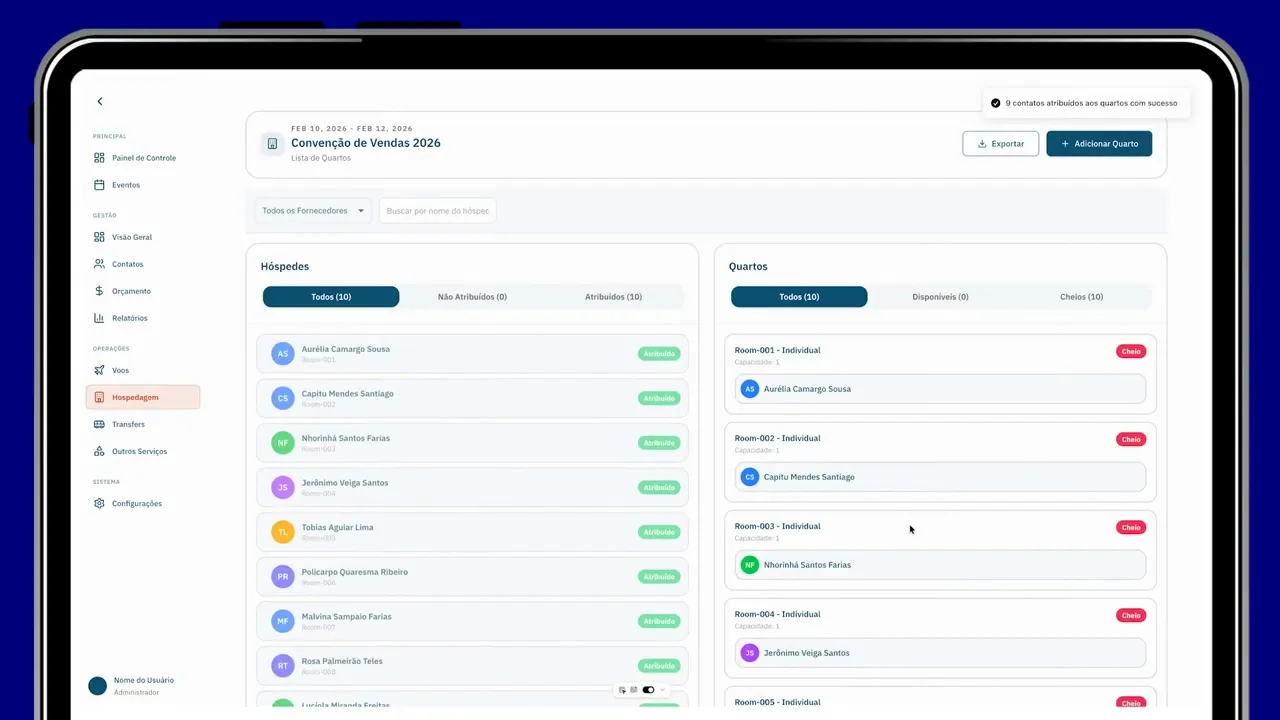Click the AS avatar in Hóspedes list

[283, 354]
